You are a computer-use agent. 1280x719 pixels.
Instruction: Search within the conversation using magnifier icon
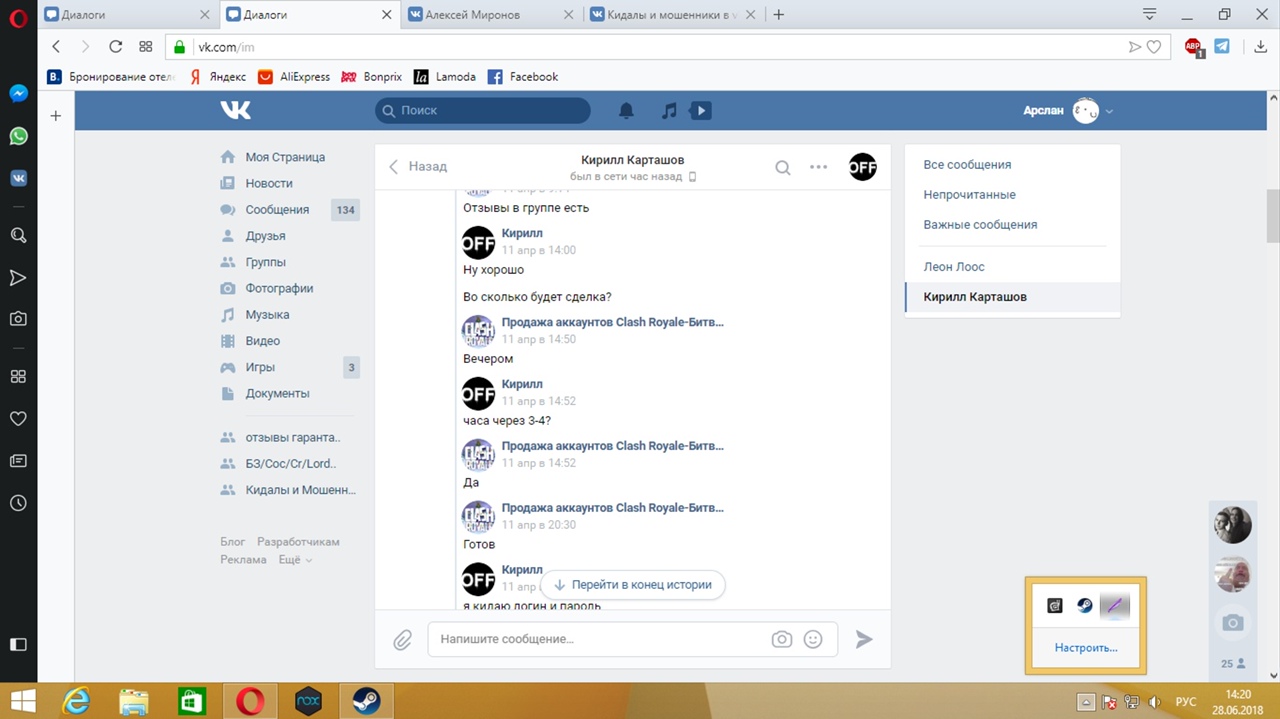[783, 167]
